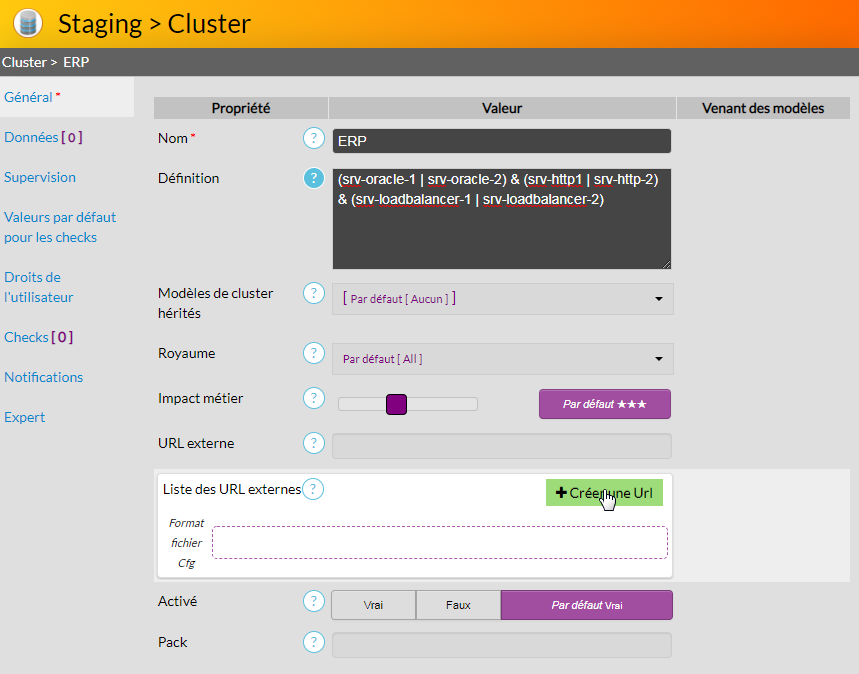
Task: Switch to the Supervision tab
Action: point(40,177)
